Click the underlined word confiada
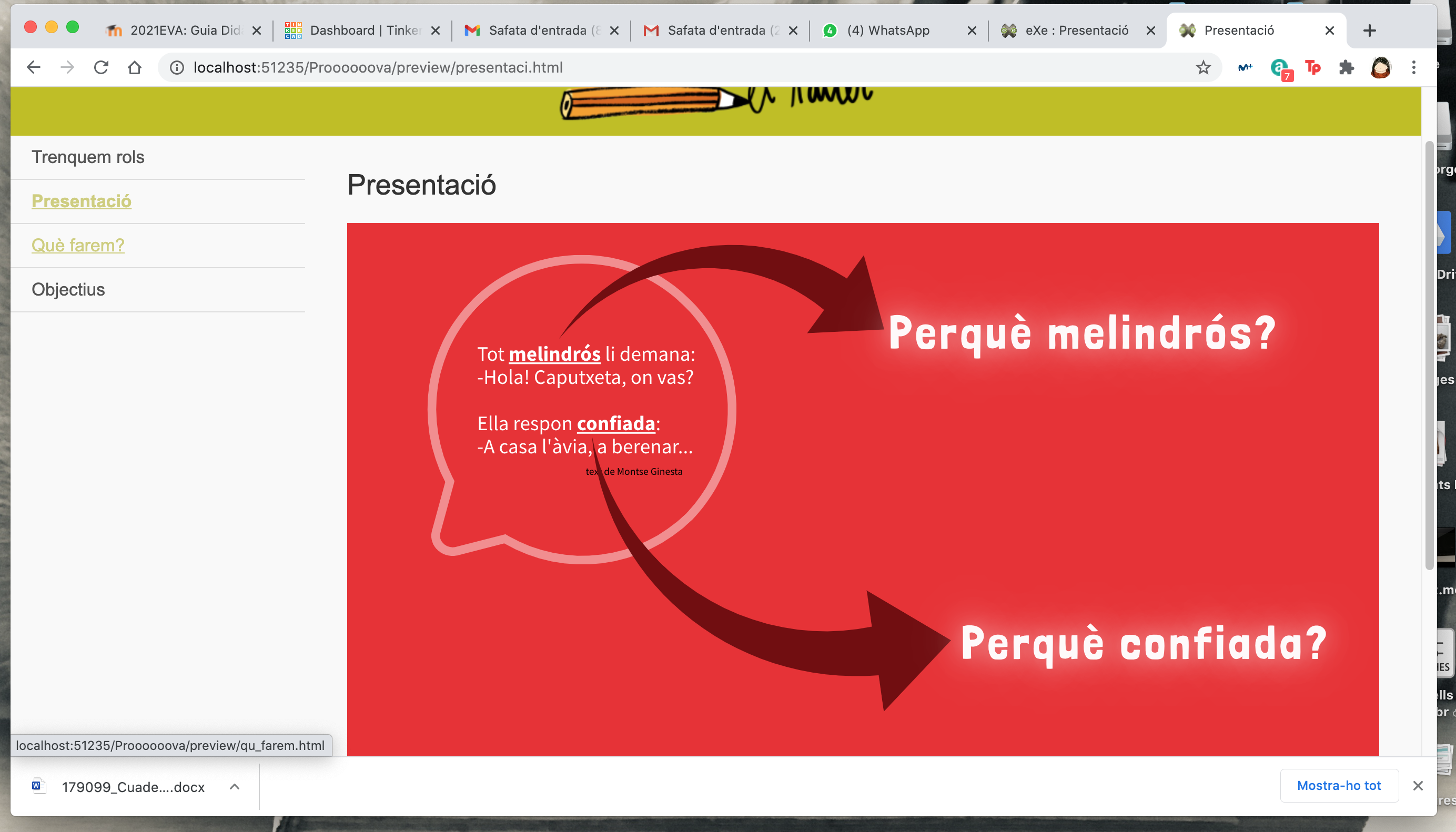This screenshot has height=832, width=1456. click(x=615, y=423)
